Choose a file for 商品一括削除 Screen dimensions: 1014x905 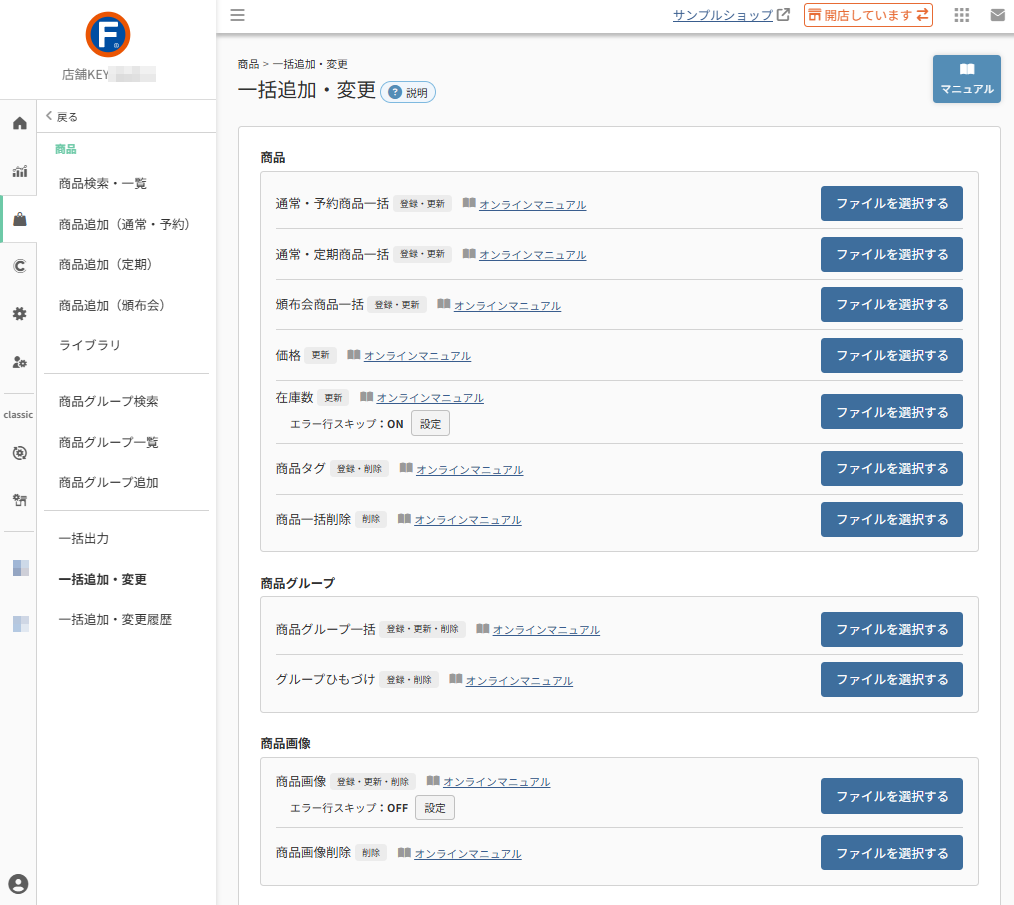[x=891, y=519]
